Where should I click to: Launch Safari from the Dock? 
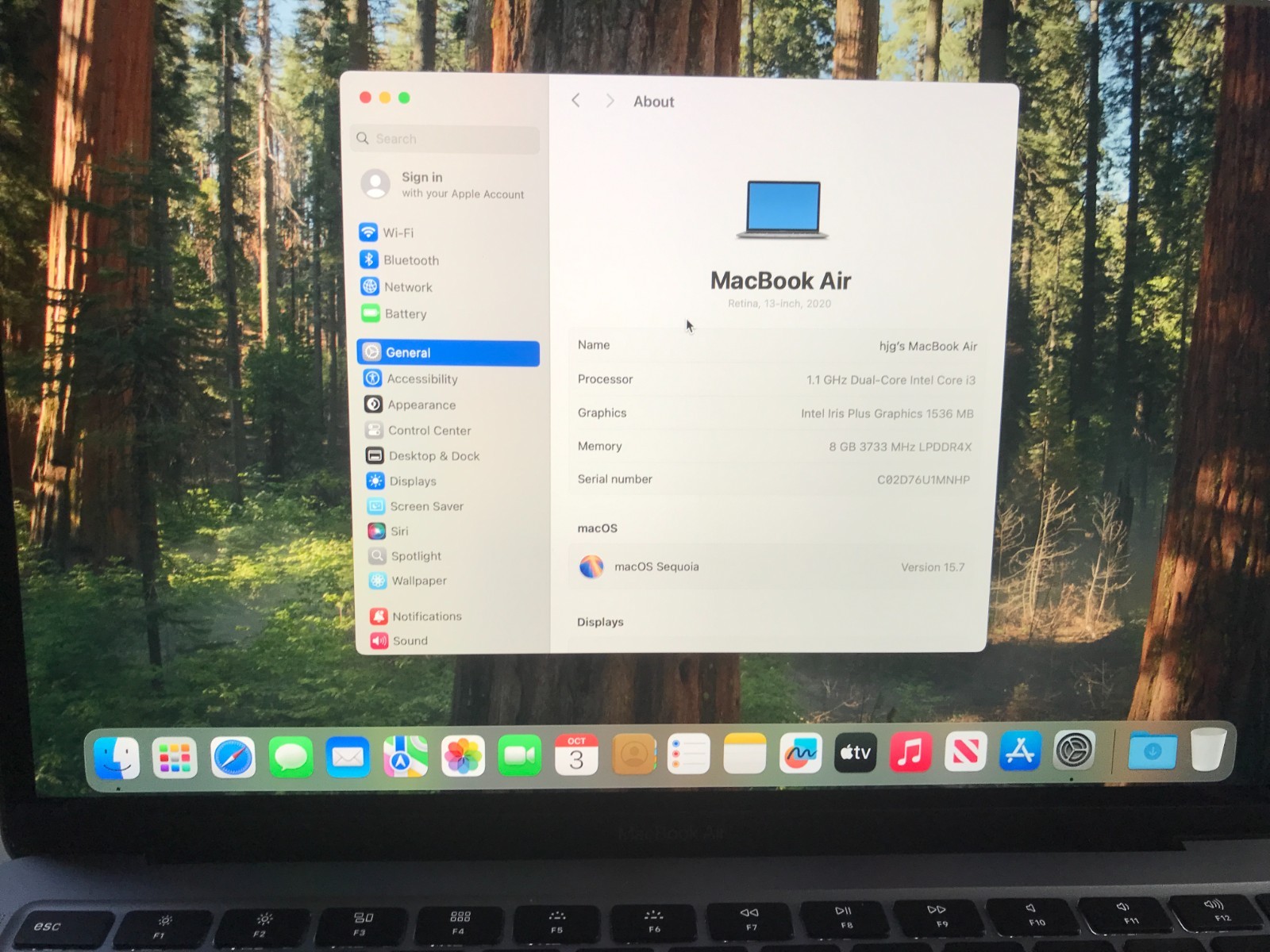point(233,758)
